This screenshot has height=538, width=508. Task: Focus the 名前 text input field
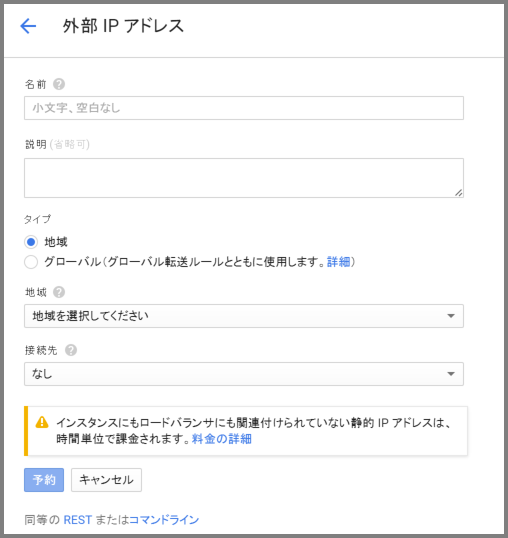[x=244, y=108]
